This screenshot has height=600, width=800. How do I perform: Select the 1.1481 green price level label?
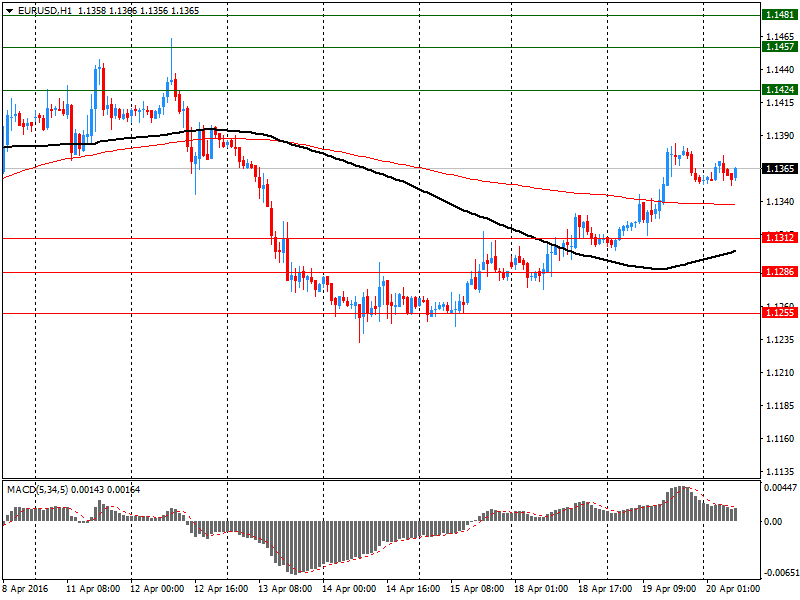[x=780, y=15]
